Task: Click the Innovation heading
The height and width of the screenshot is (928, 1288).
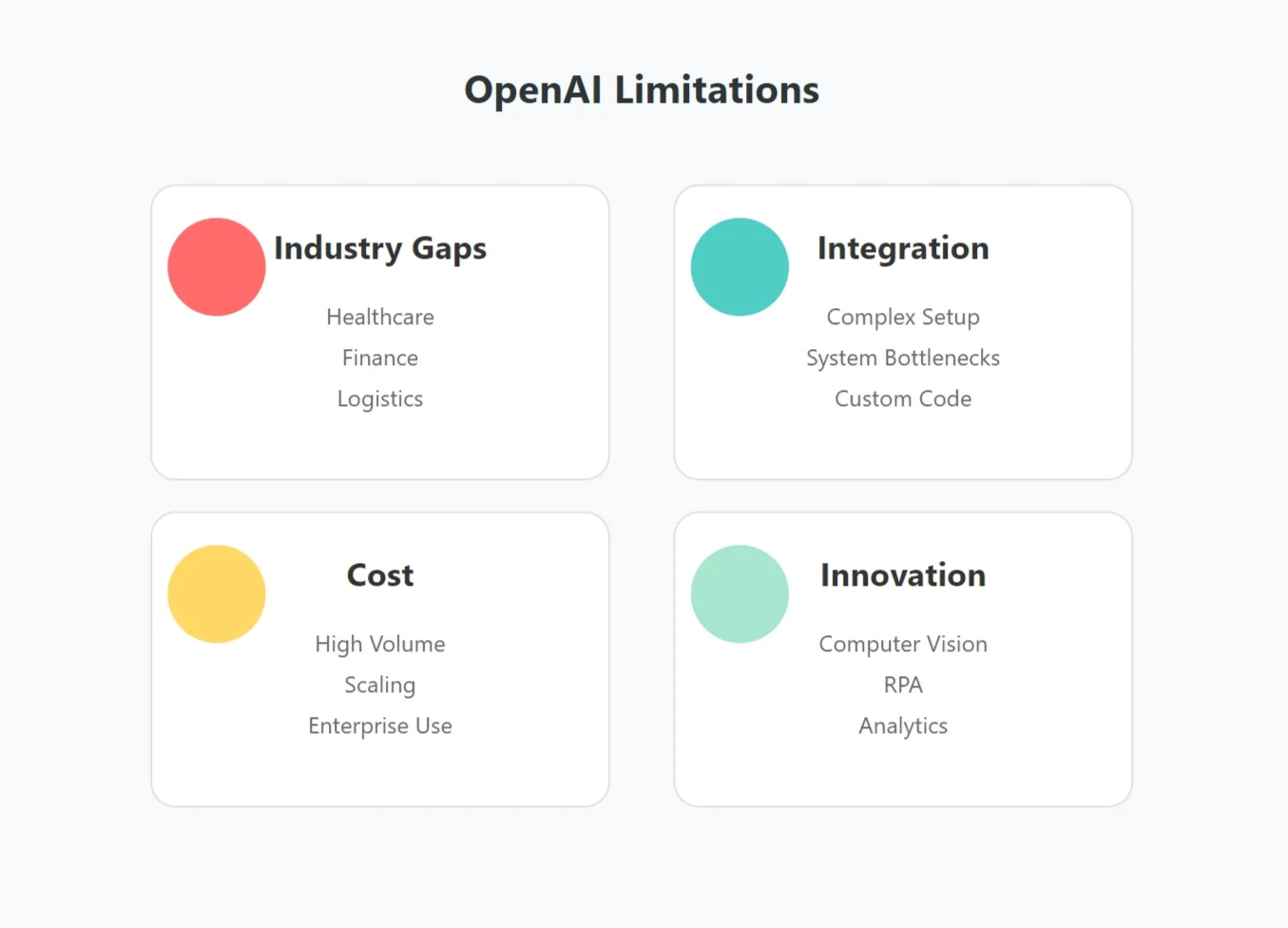Action: click(903, 575)
